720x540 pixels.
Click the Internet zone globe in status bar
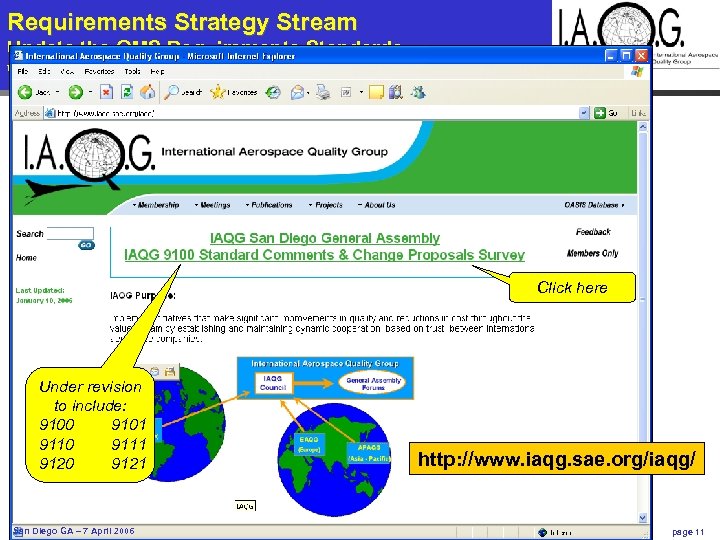542,532
